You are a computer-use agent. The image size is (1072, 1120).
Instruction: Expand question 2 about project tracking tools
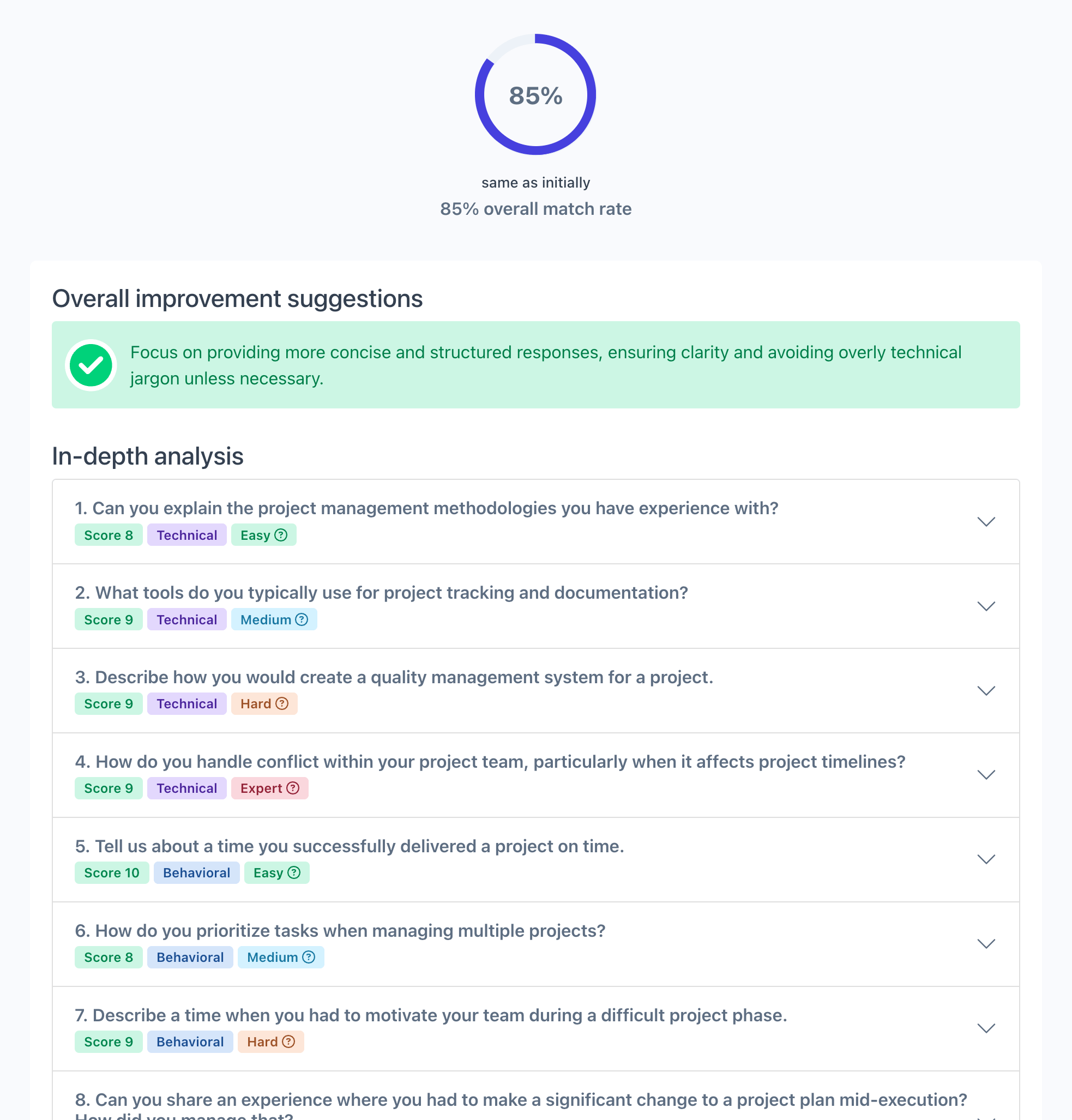(x=986, y=606)
